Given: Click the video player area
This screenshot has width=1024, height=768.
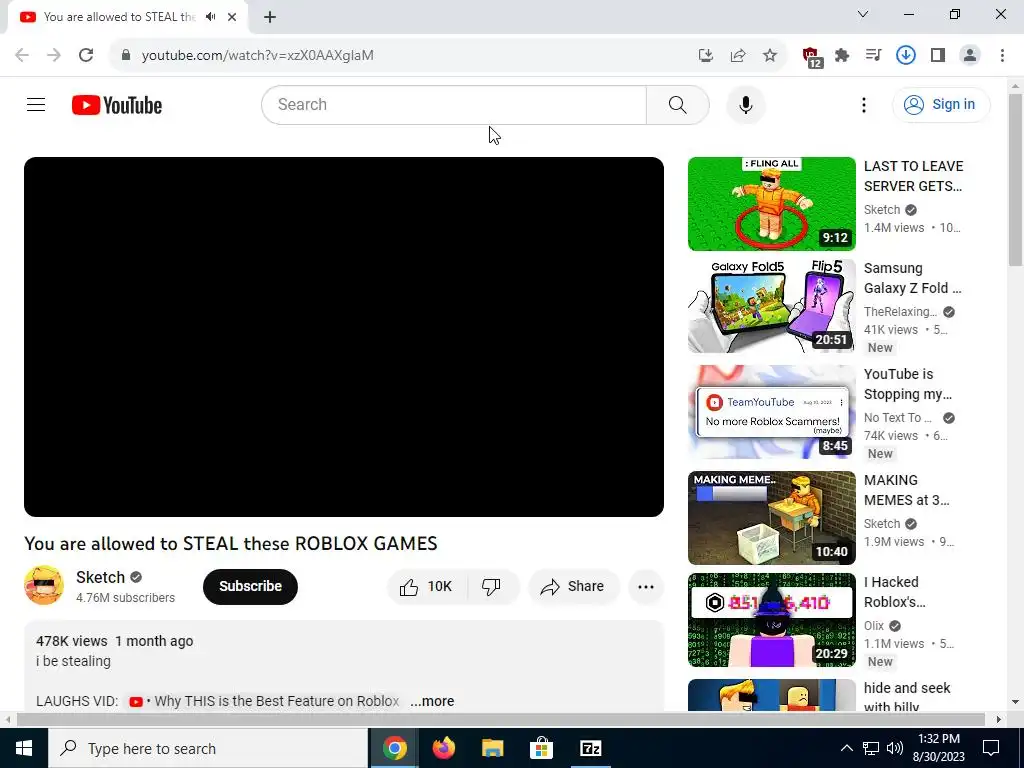Looking at the screenshot, I should pos(344,336).
